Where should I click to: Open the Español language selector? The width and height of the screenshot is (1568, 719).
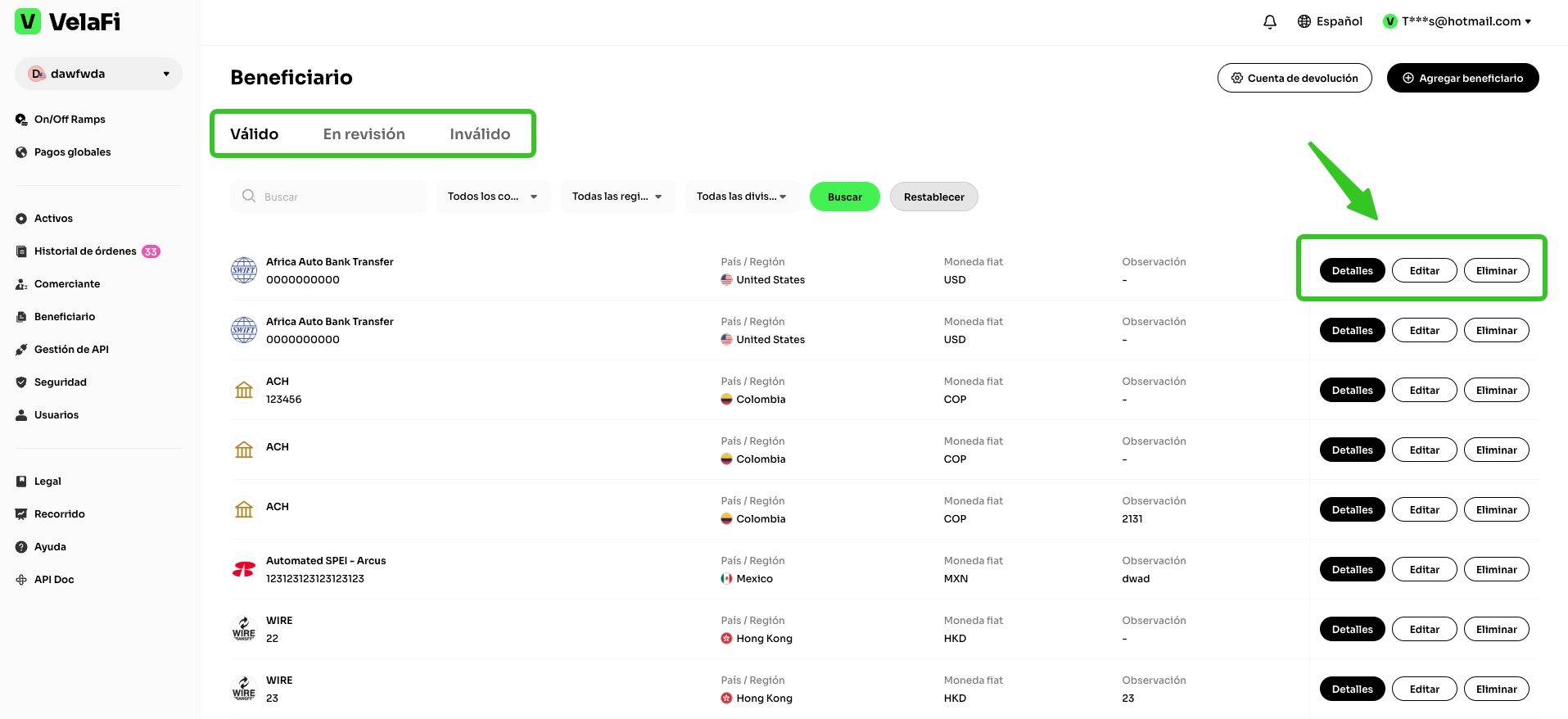point(1330,22)
